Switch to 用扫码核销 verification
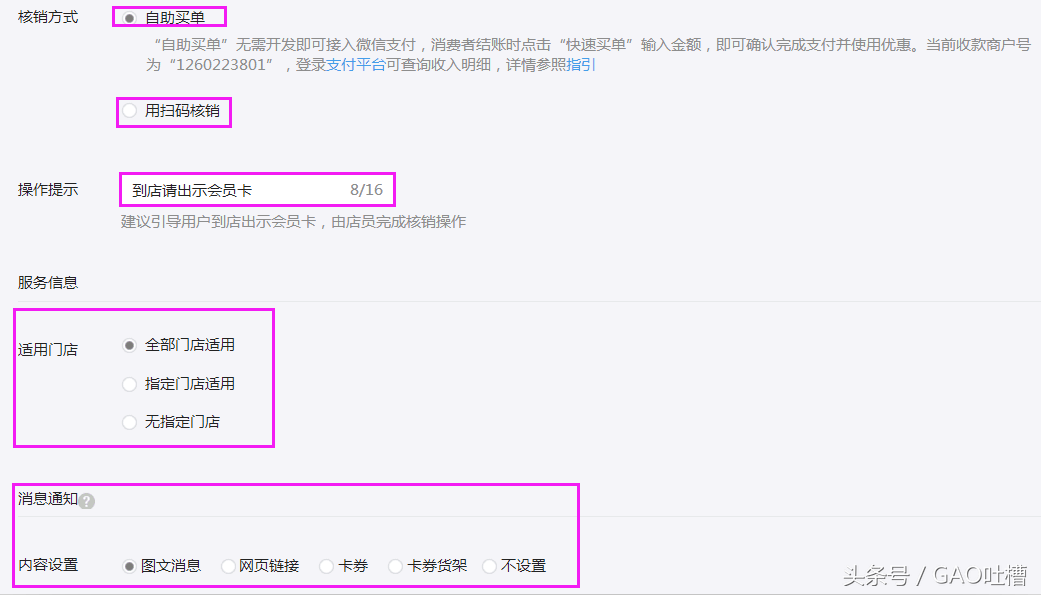 tap(129, 112)
